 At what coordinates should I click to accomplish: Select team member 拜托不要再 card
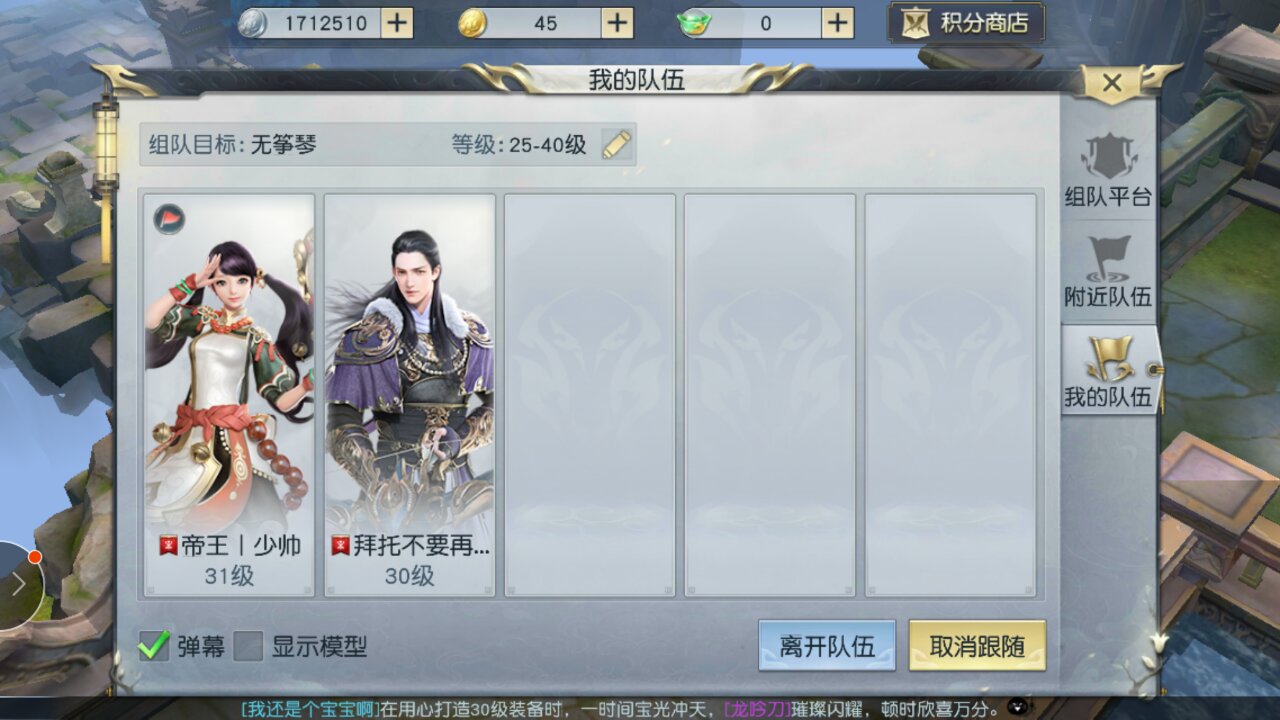tap(410, 395)
